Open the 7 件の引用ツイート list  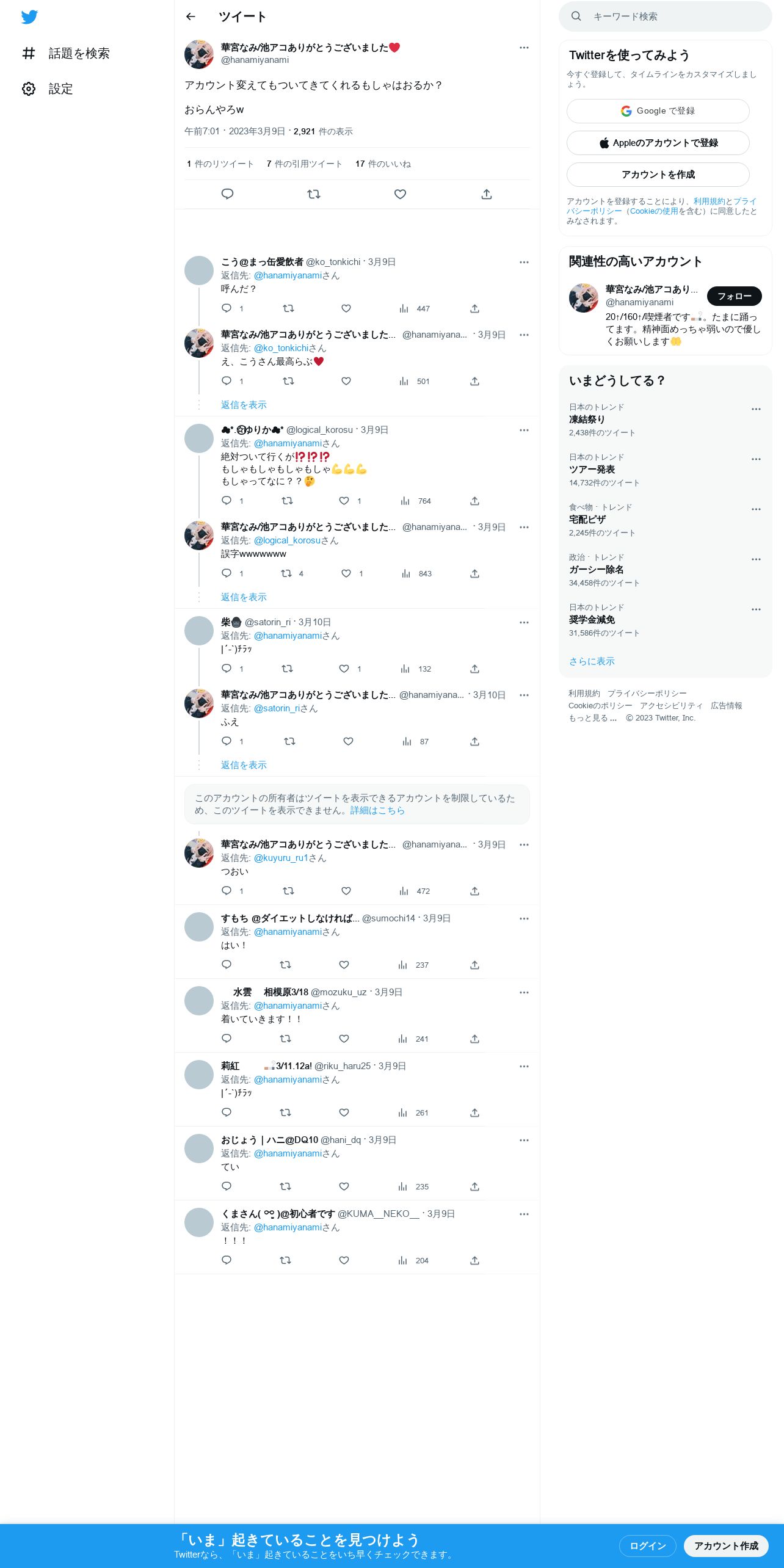pos(304,164)
